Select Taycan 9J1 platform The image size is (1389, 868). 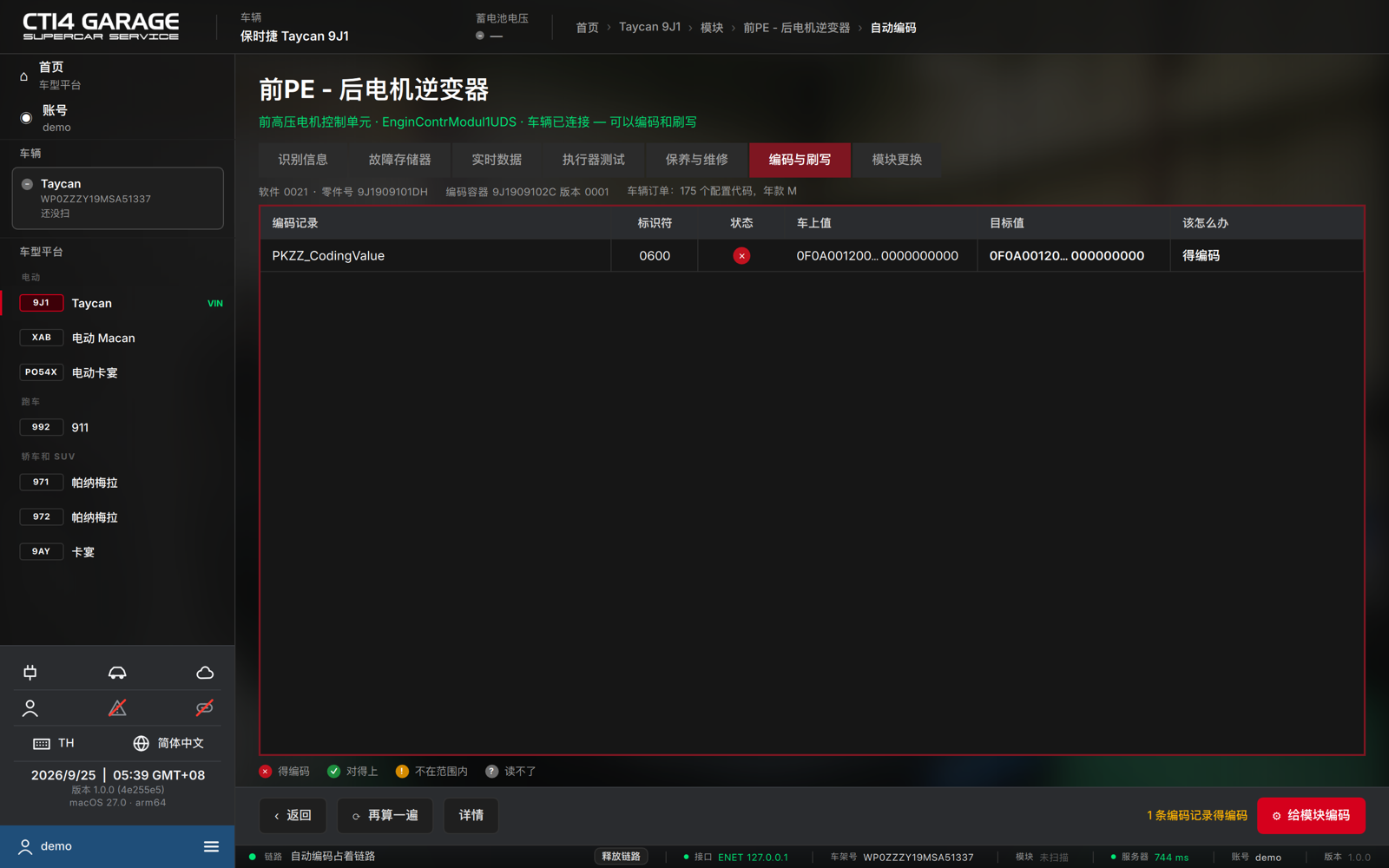117,303
